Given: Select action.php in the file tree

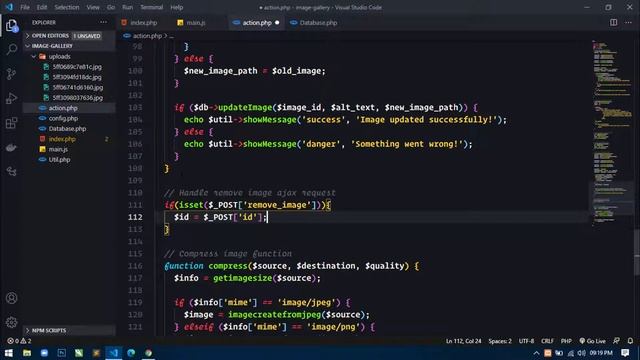Looking at the screenshot, I should click(x=63, y=108).
